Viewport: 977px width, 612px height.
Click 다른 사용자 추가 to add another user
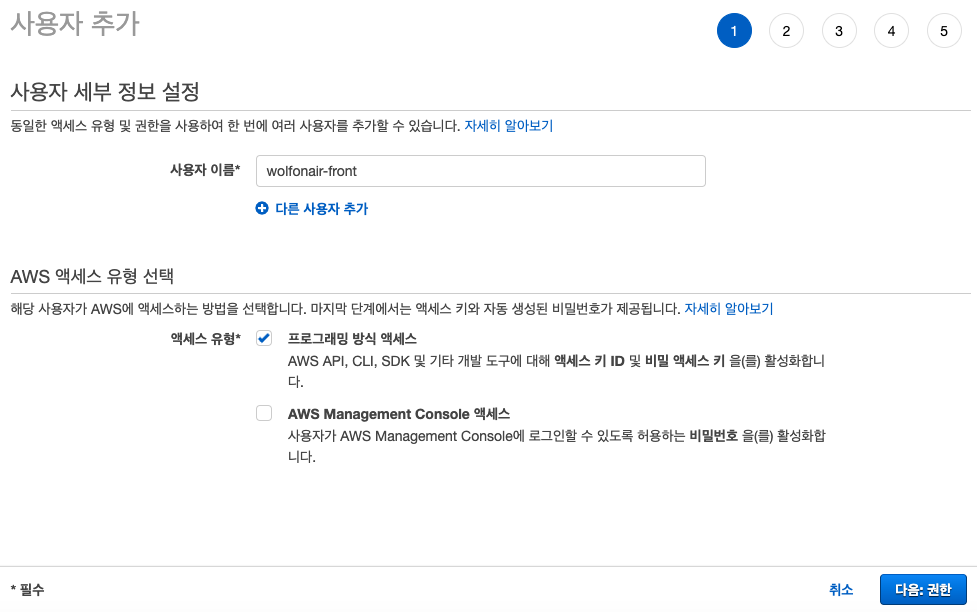[x=323, y=206]
